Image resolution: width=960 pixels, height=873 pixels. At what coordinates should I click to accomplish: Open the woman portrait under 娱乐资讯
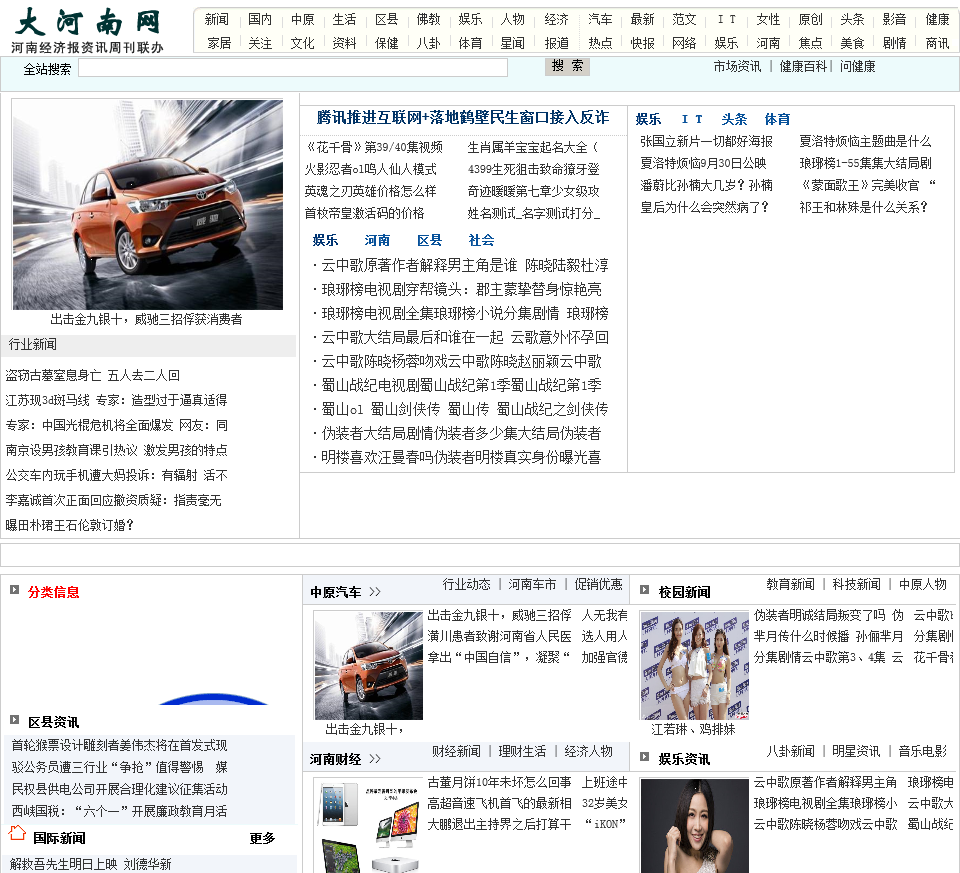[694, 825]
